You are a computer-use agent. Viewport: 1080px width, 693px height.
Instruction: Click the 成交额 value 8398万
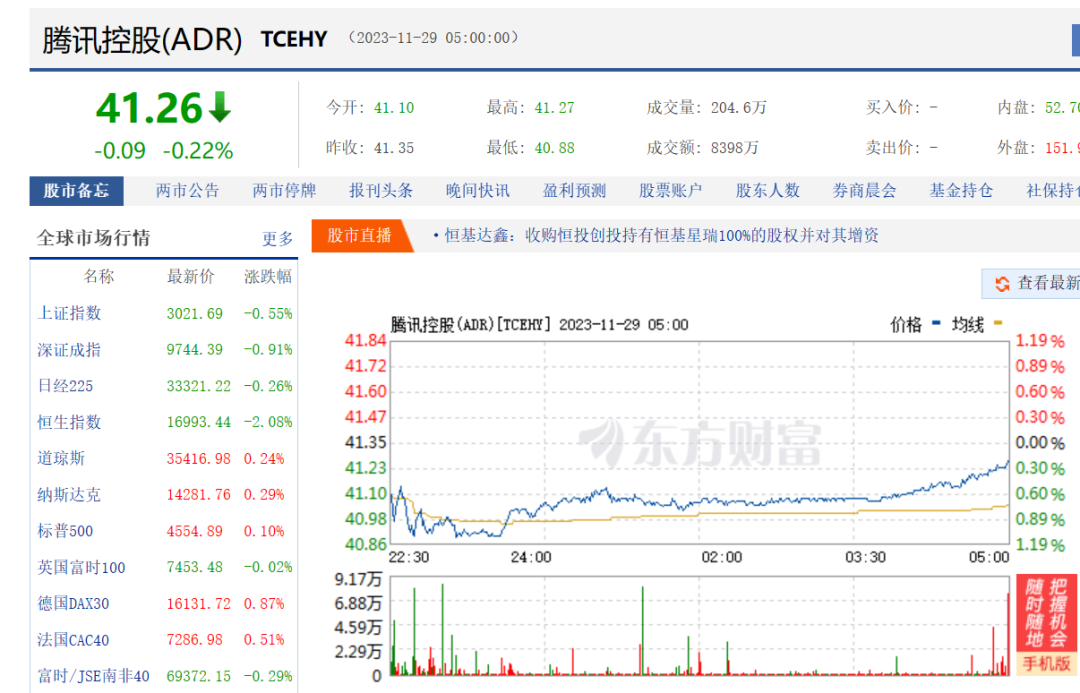(734, 148)
